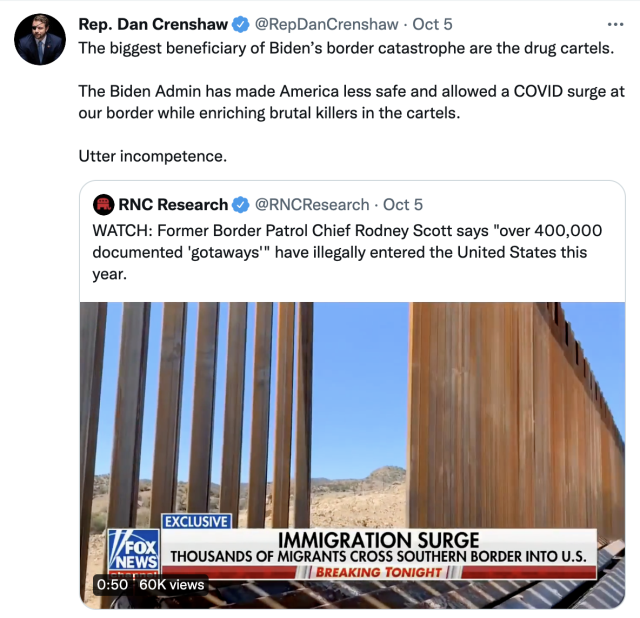Play the Fox News border wall video
The image size is (640, 618).
pyautogui.click(x=352, y=455)
